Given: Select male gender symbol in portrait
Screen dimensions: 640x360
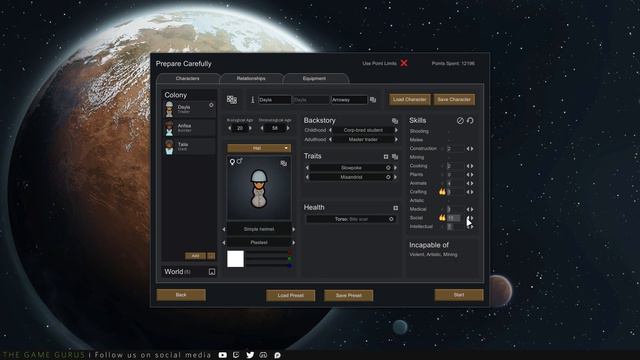Looking at the screenshot, I should (240, 161).
